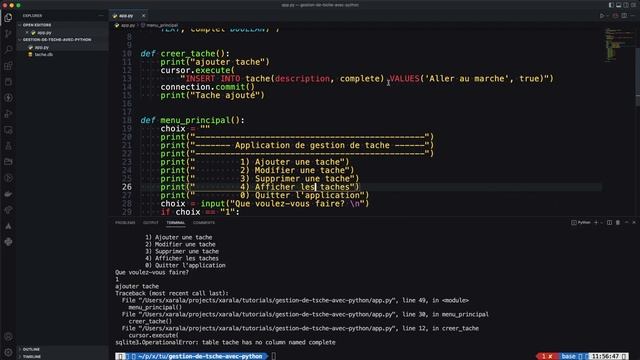Image resolution: width=640 pixels, height=360 pixels.
Task: Click menu_principal in the breadcrumb
Action: point(162,25)
